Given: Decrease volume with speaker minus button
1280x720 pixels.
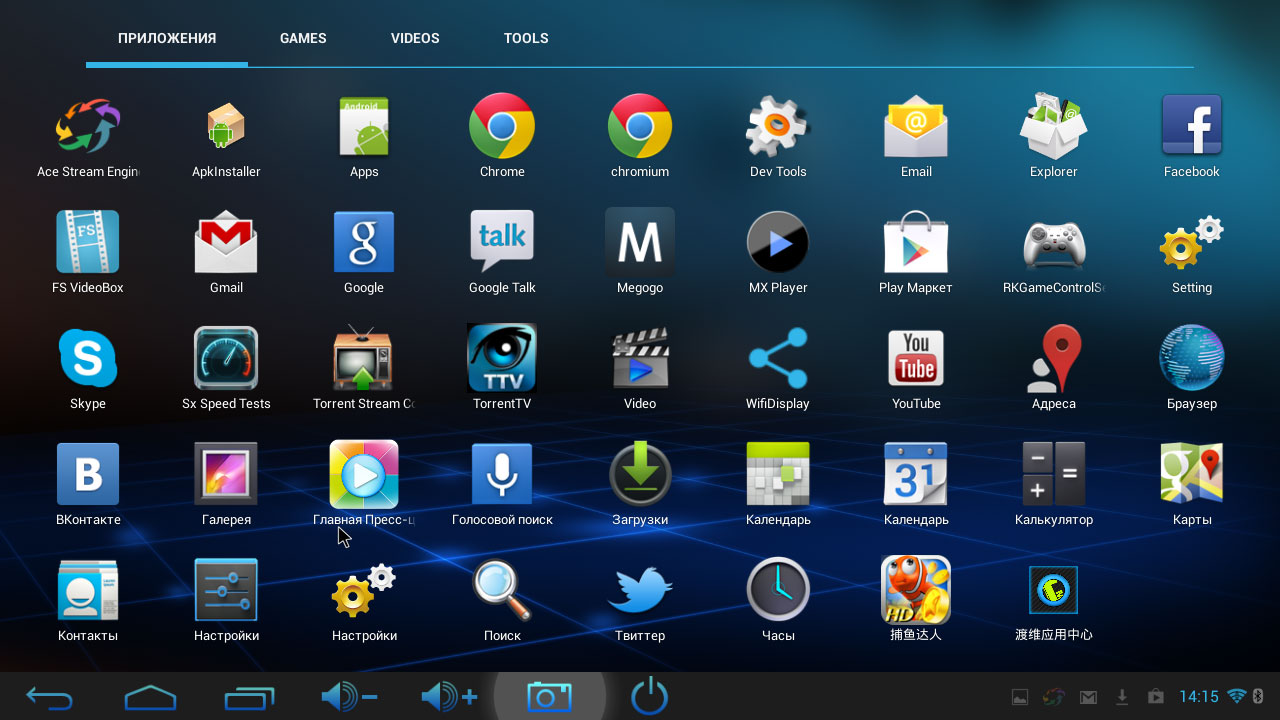Looking at the screenshot, I should pos(349,697).
